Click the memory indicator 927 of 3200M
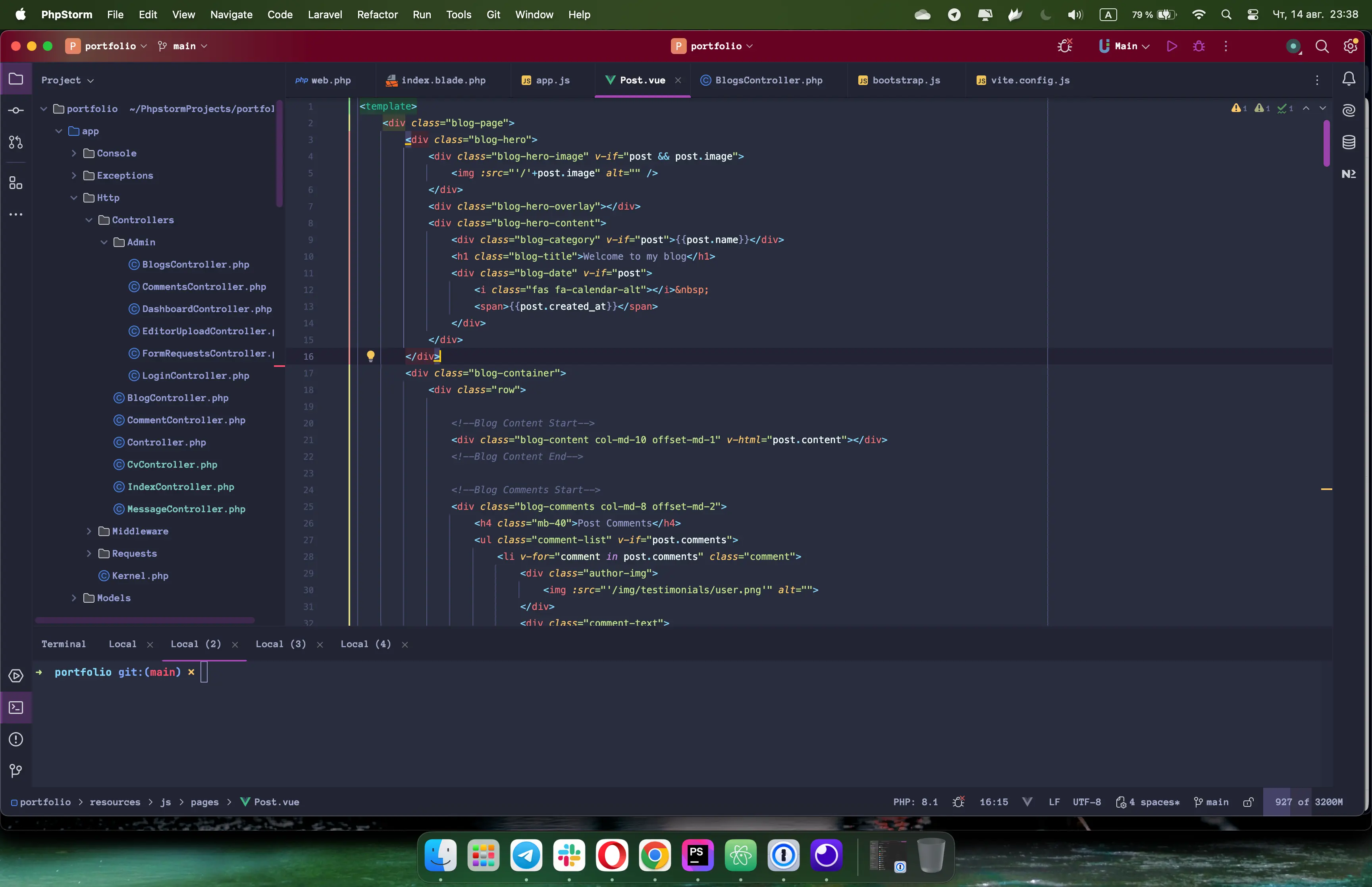The image size is (1372, 887). pyautogui.click(x=1308, y=802)
